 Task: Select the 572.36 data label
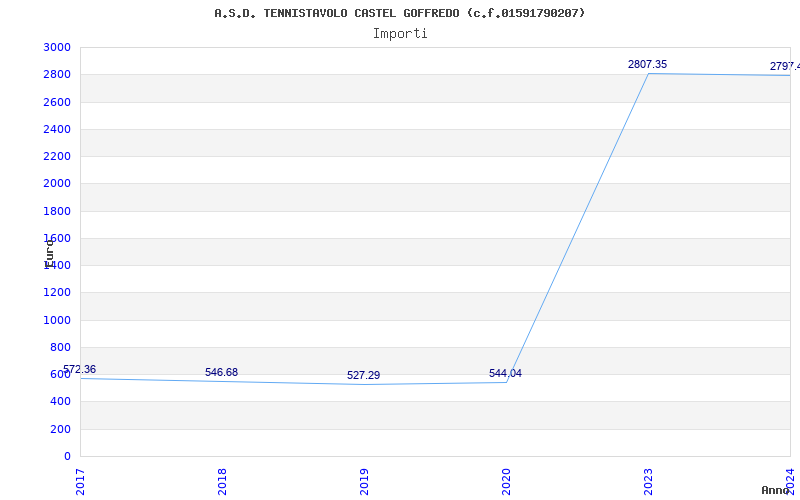coord(80,369)
